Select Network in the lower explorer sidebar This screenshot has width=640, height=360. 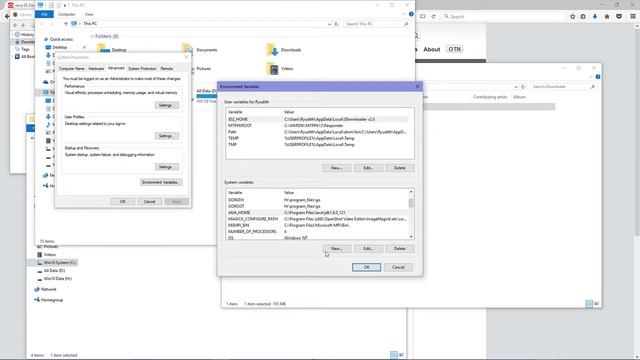(x=49, y=289)
